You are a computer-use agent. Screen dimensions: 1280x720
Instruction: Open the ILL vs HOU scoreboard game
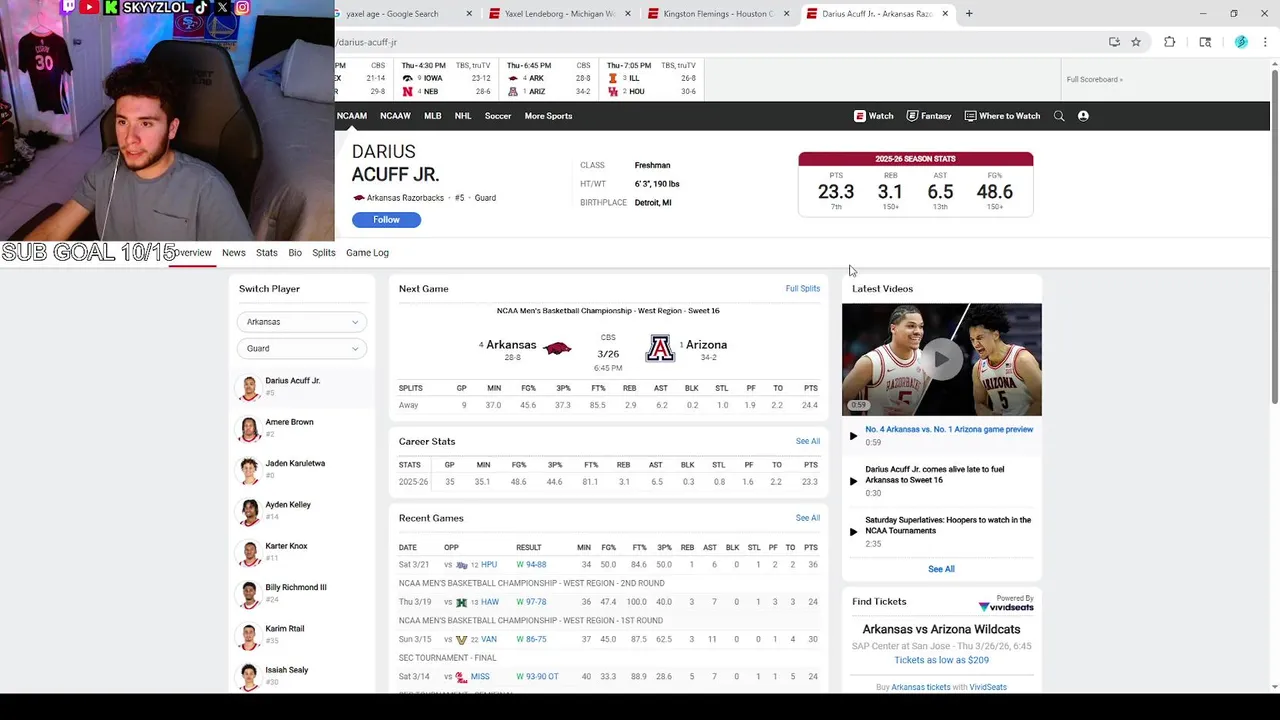pos(651,79)
